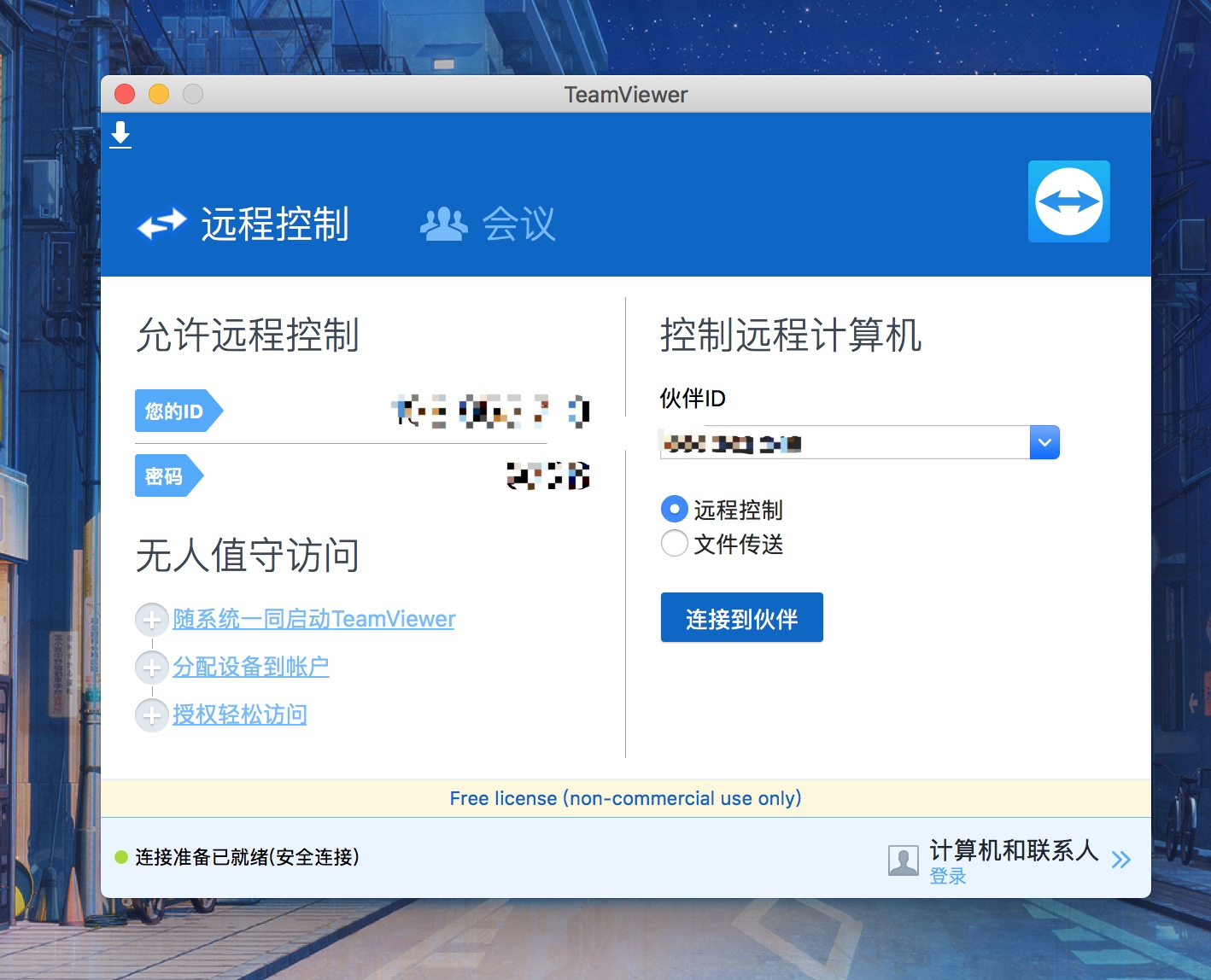Open the 授权轻松访问 link
The height and width of the screenshot is (980, 1211).
tap(240, 715)
